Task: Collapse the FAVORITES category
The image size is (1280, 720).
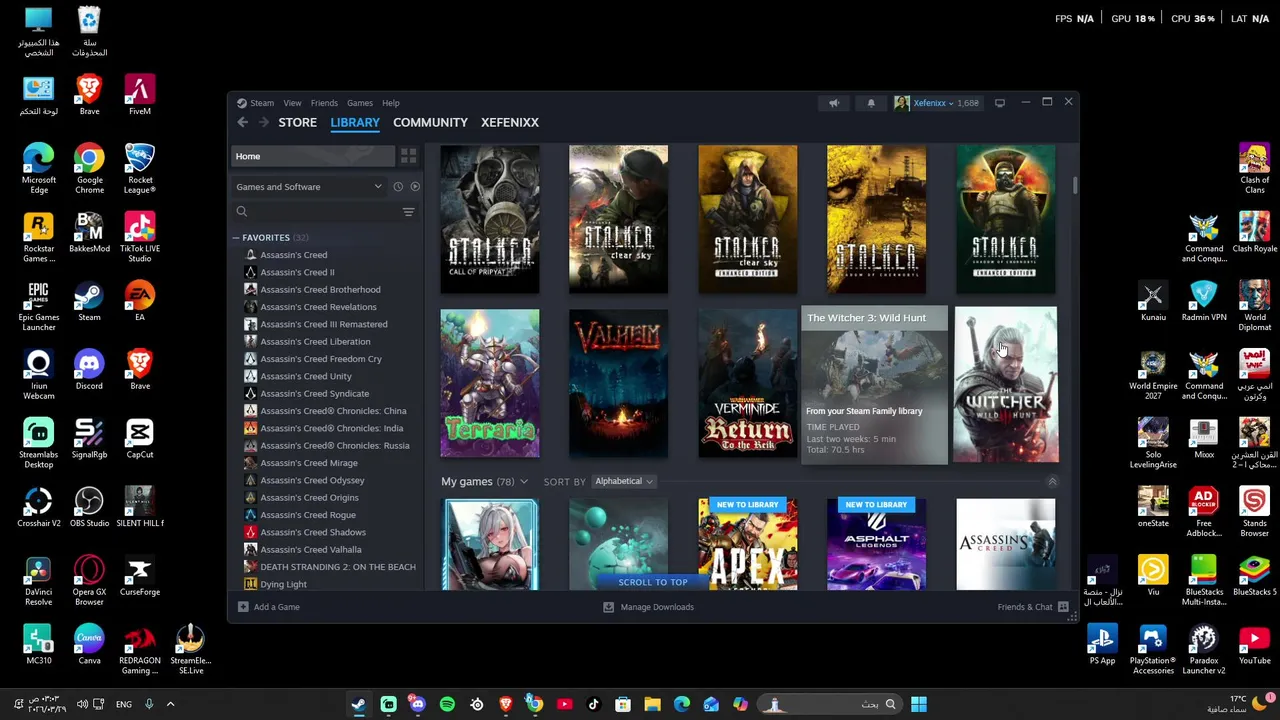Action: (238, 238)
